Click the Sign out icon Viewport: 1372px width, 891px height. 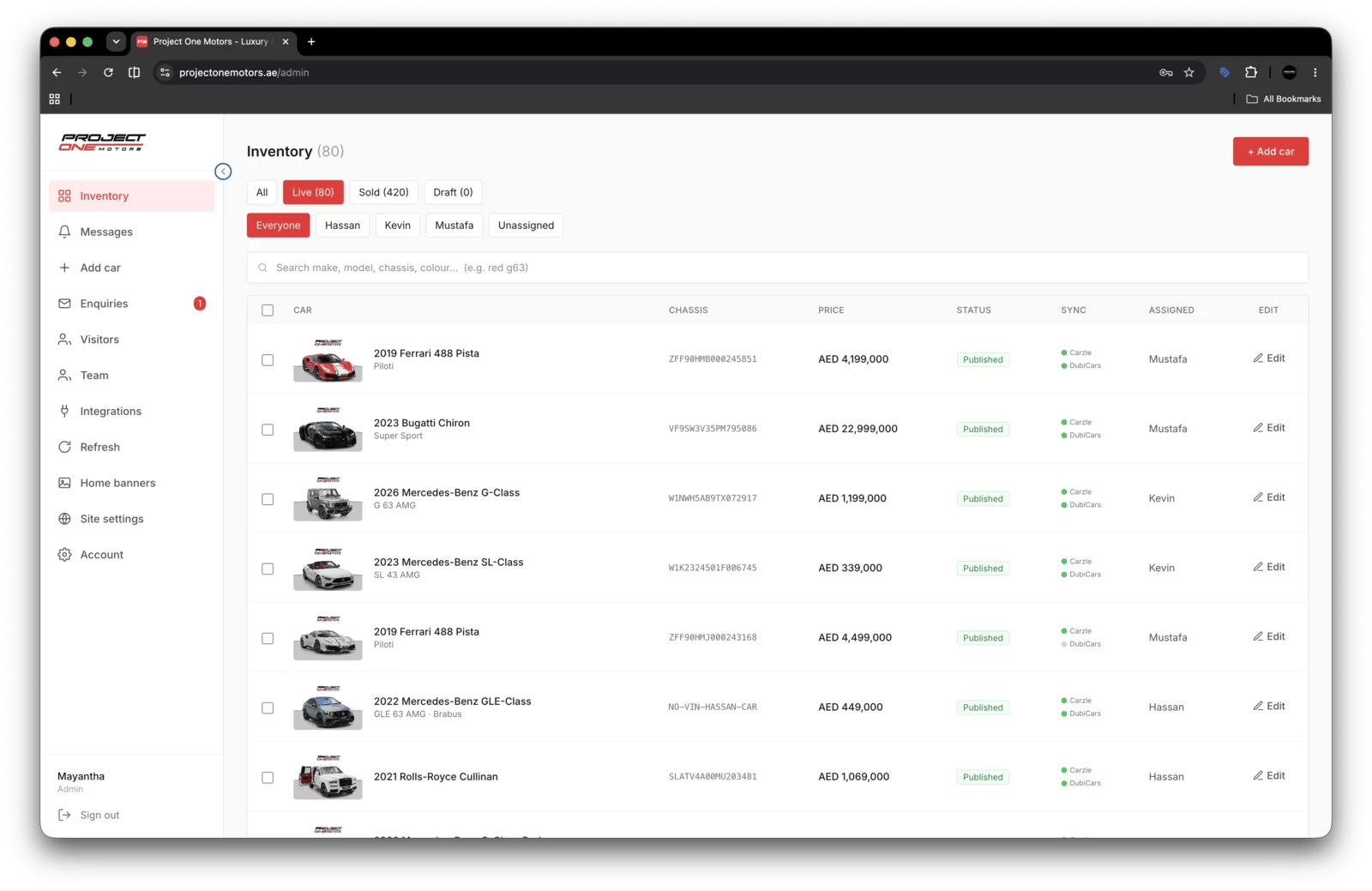(64, 815)
